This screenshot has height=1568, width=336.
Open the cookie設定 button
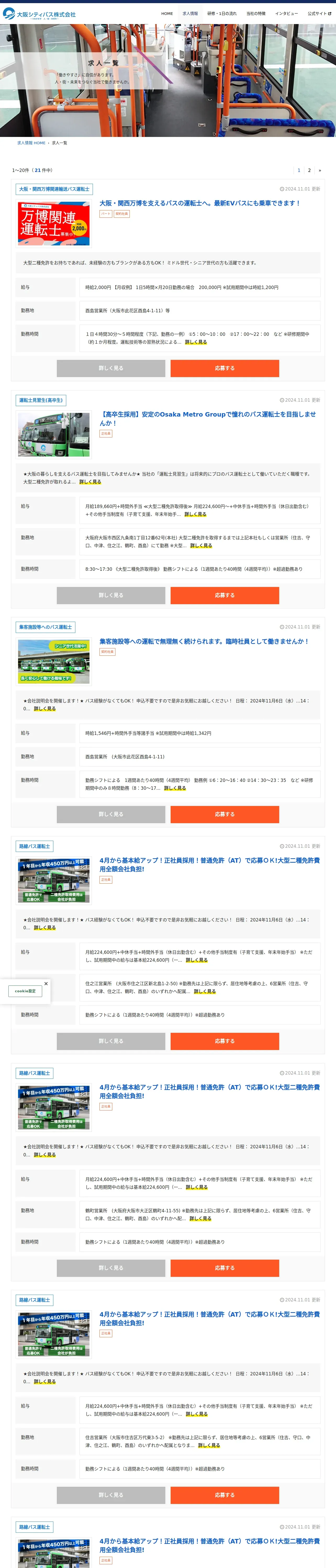coord(25,991)
